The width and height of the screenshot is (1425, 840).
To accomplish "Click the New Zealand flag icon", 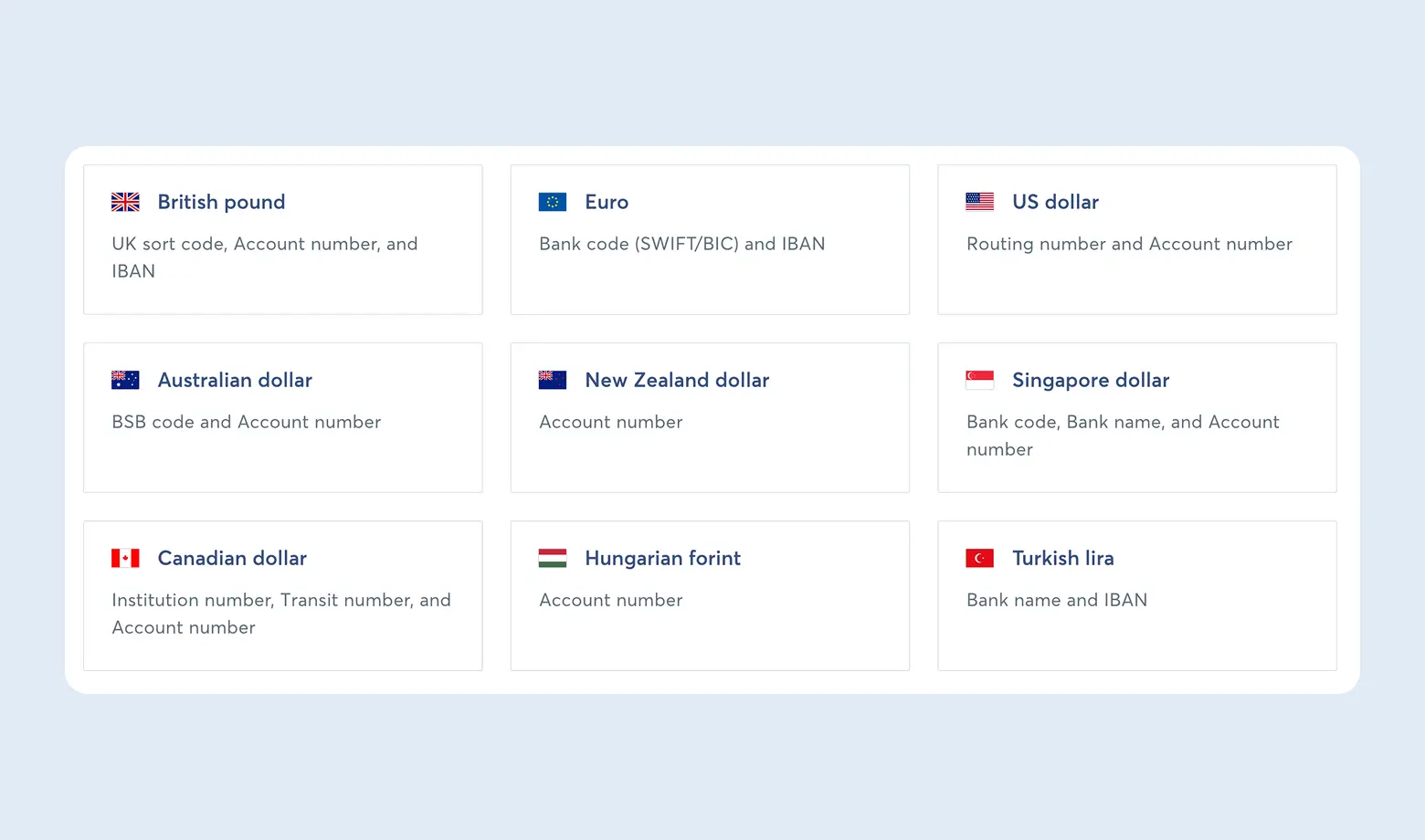I will point(553,380).
